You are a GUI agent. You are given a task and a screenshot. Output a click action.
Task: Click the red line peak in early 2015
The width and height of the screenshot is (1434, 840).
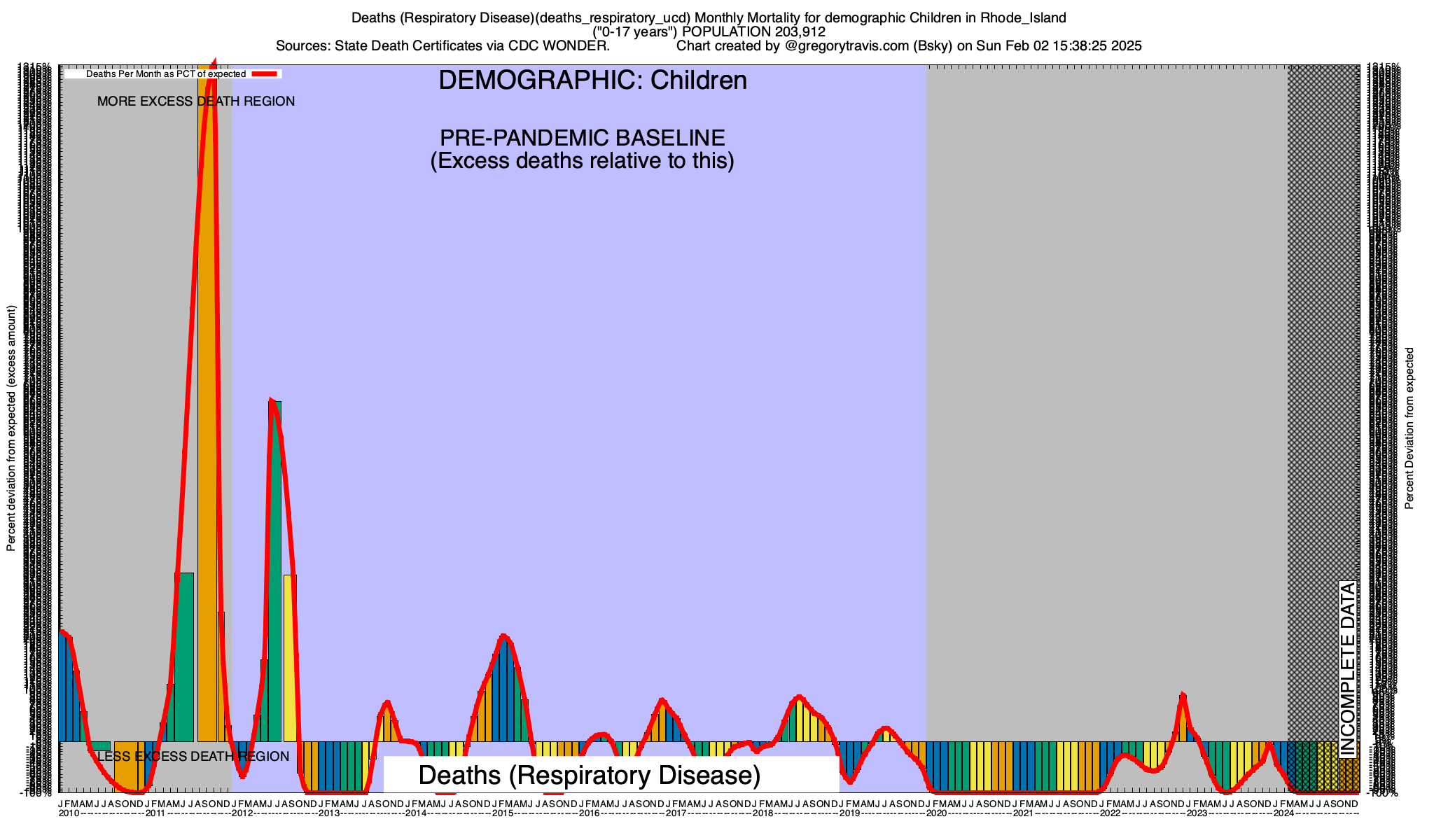tap(503, 636)
